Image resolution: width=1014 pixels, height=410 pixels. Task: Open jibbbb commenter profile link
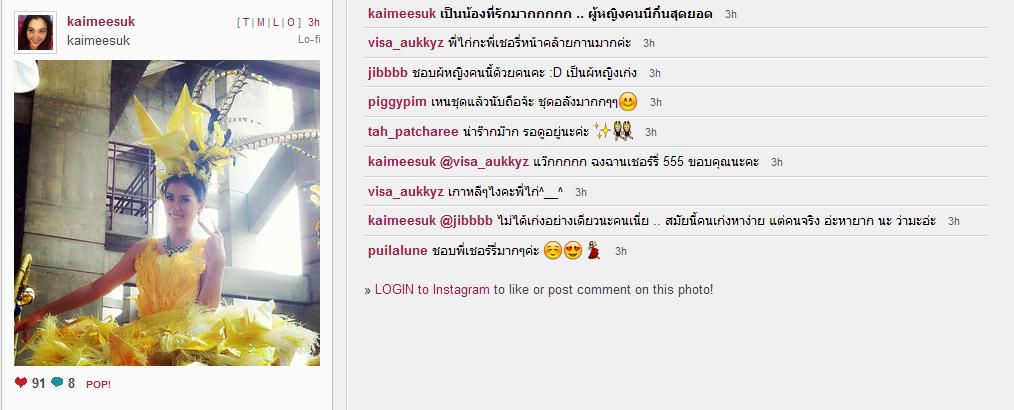pyautogui.click(x=387, y=73)
